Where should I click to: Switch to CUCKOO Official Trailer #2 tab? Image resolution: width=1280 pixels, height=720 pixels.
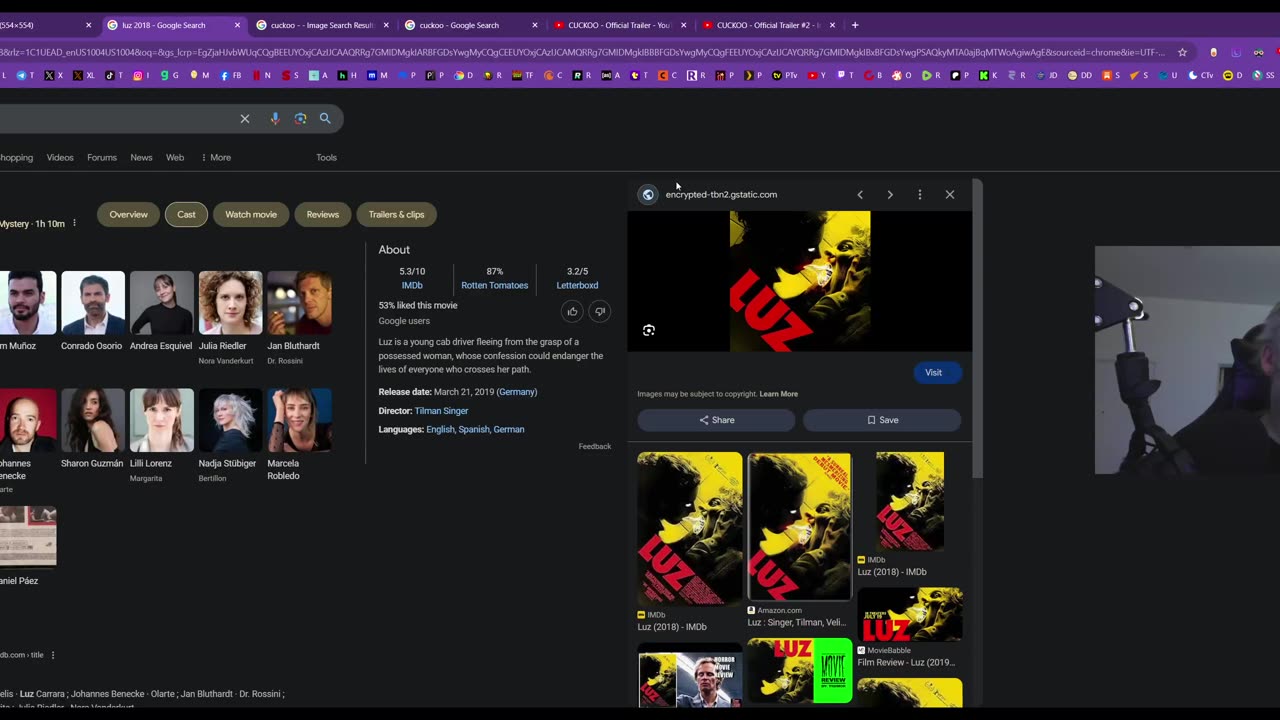(769, 25)
